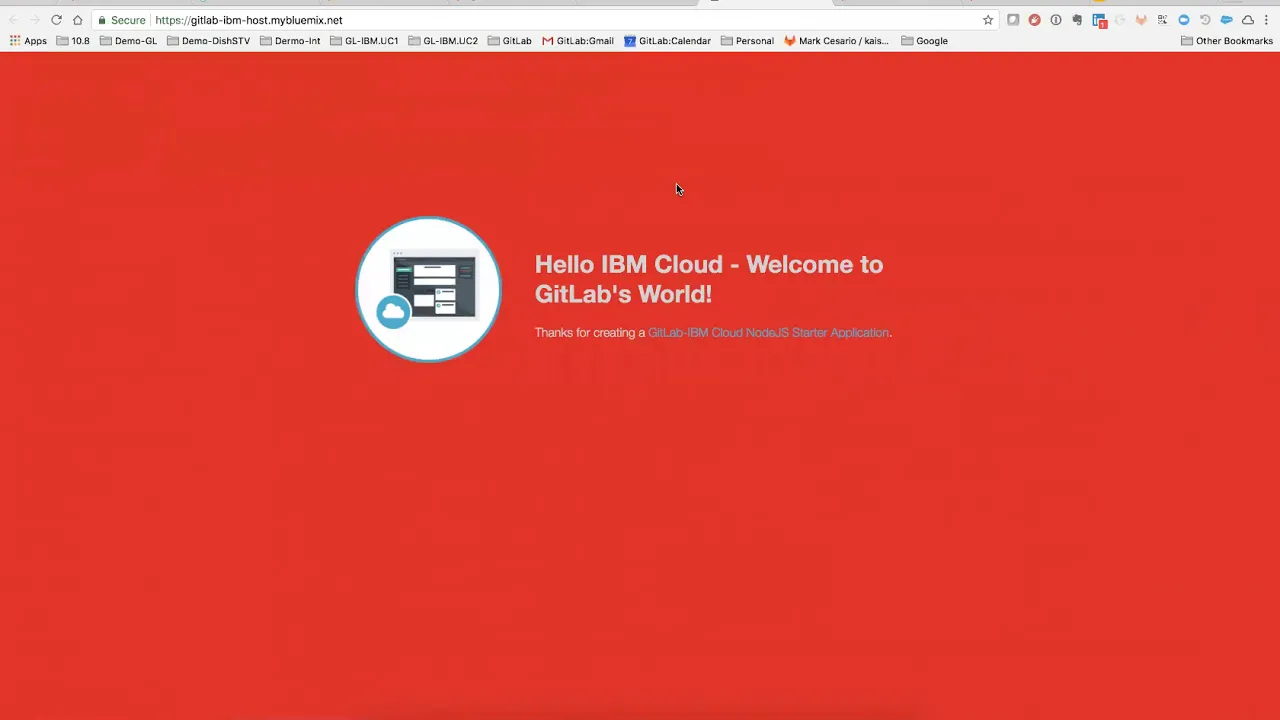Open the Apps grid shortcut
1280x720 pixels.
[x=28, y=41]
